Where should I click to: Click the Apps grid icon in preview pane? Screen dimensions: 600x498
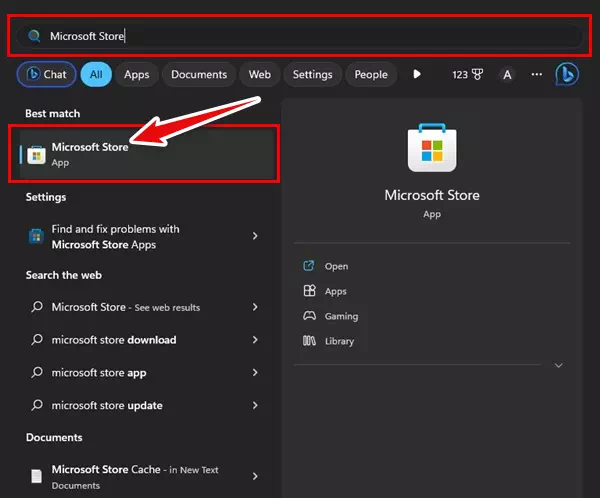click(309, 291)
